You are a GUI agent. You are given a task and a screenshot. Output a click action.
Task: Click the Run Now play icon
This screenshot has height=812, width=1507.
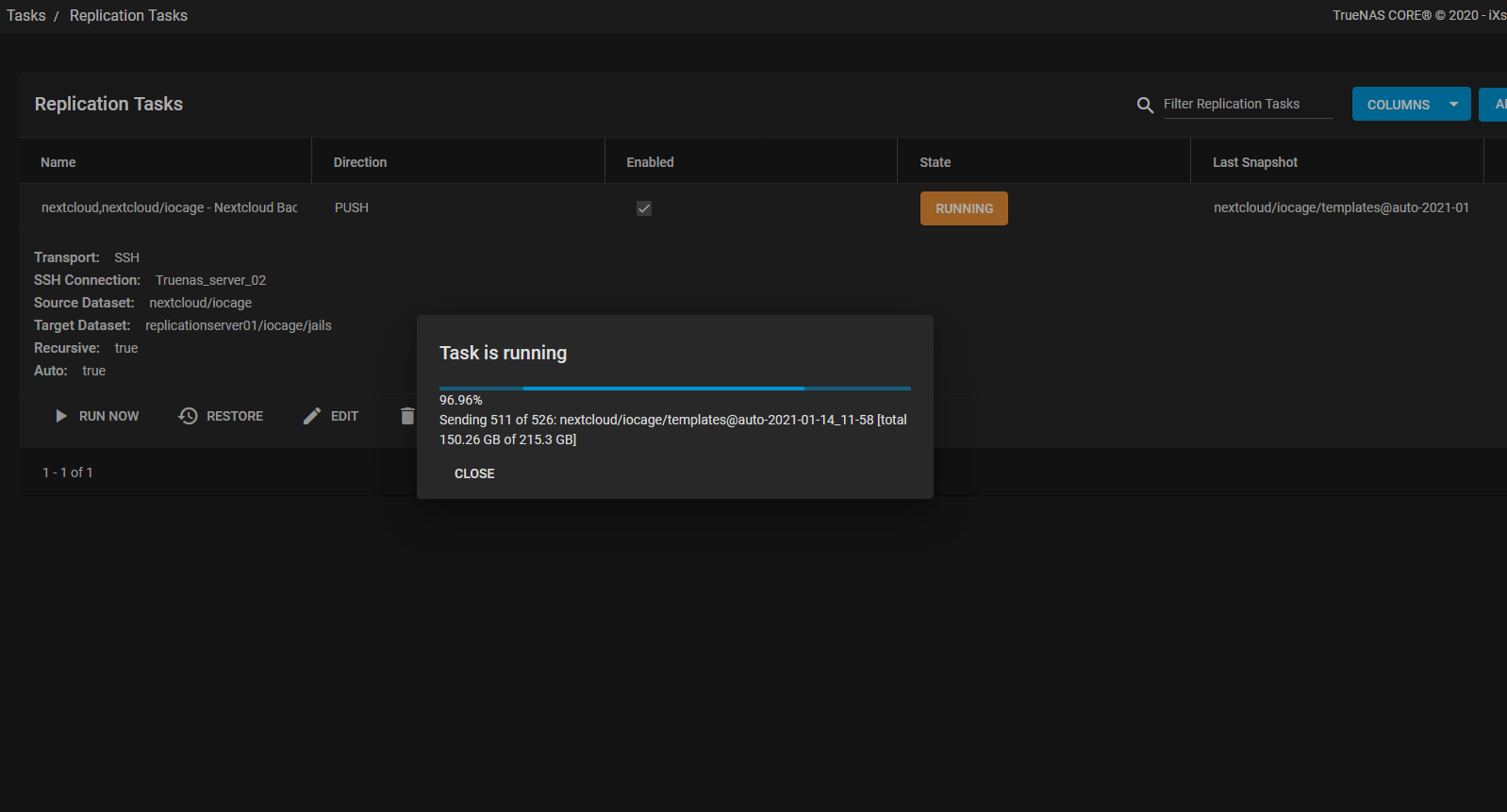[x=61, y=416]
